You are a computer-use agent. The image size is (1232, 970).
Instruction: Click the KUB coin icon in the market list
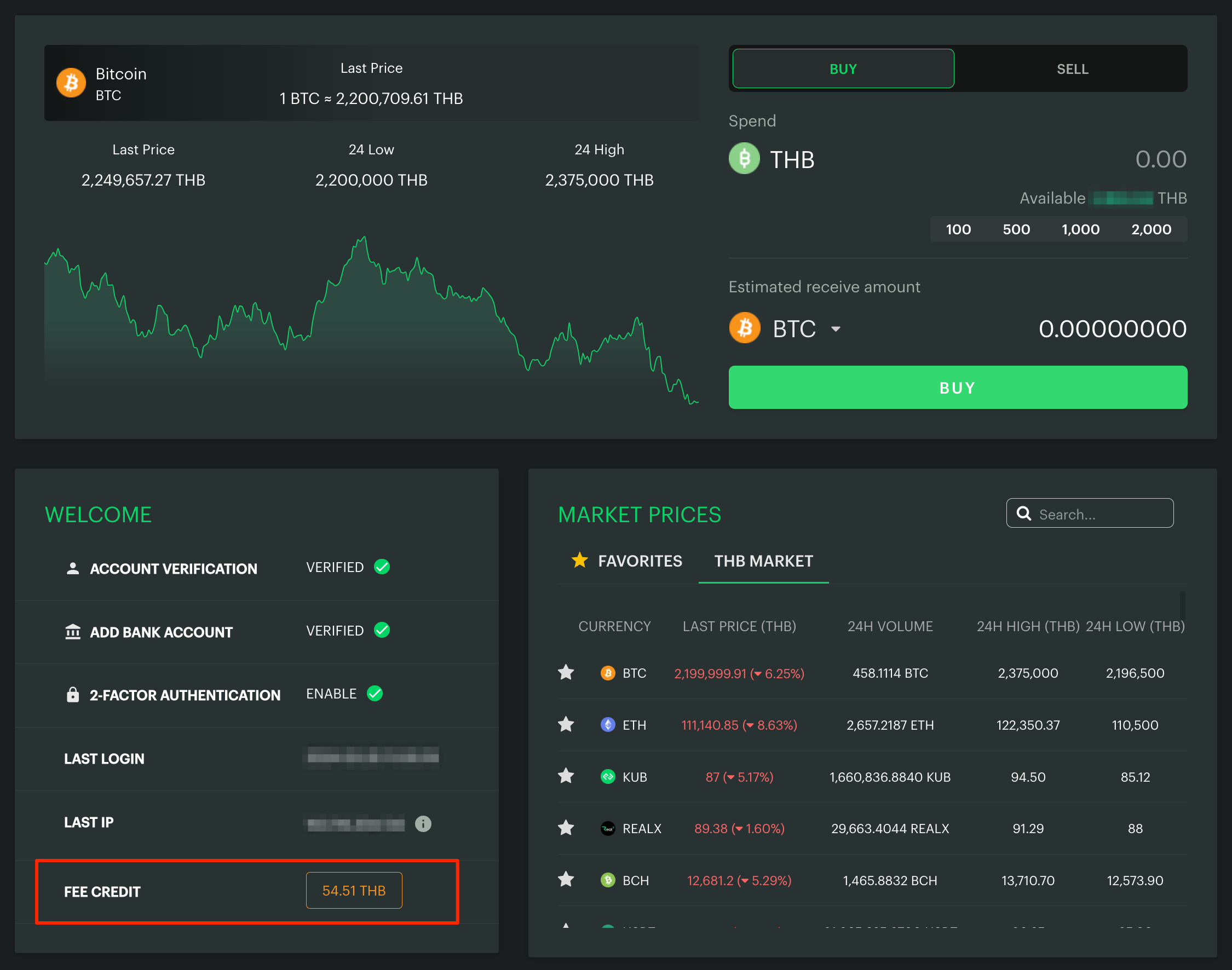607,776
